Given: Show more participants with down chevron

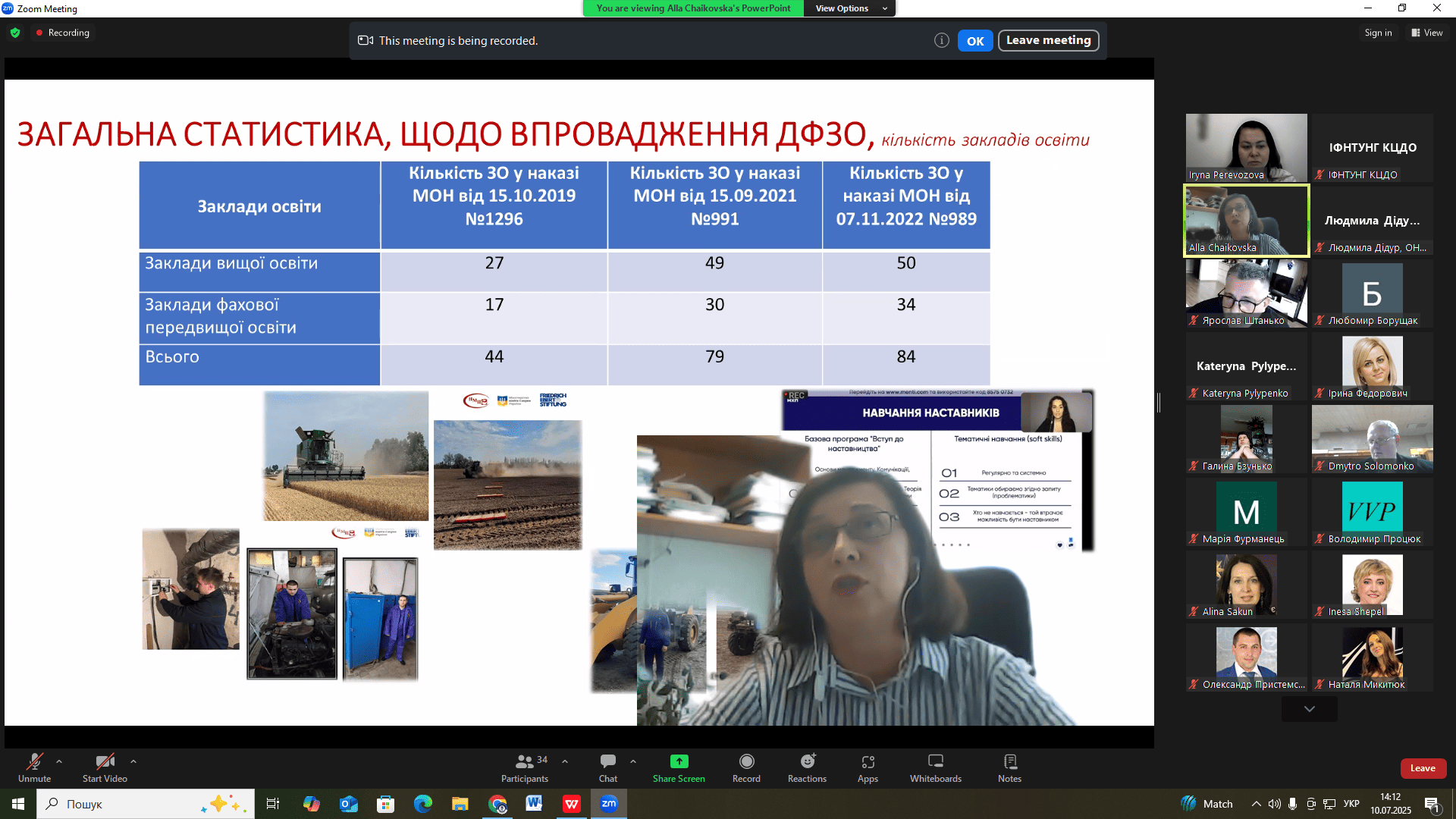Looking at the screenshot, I should click(x=1310, y=709).
